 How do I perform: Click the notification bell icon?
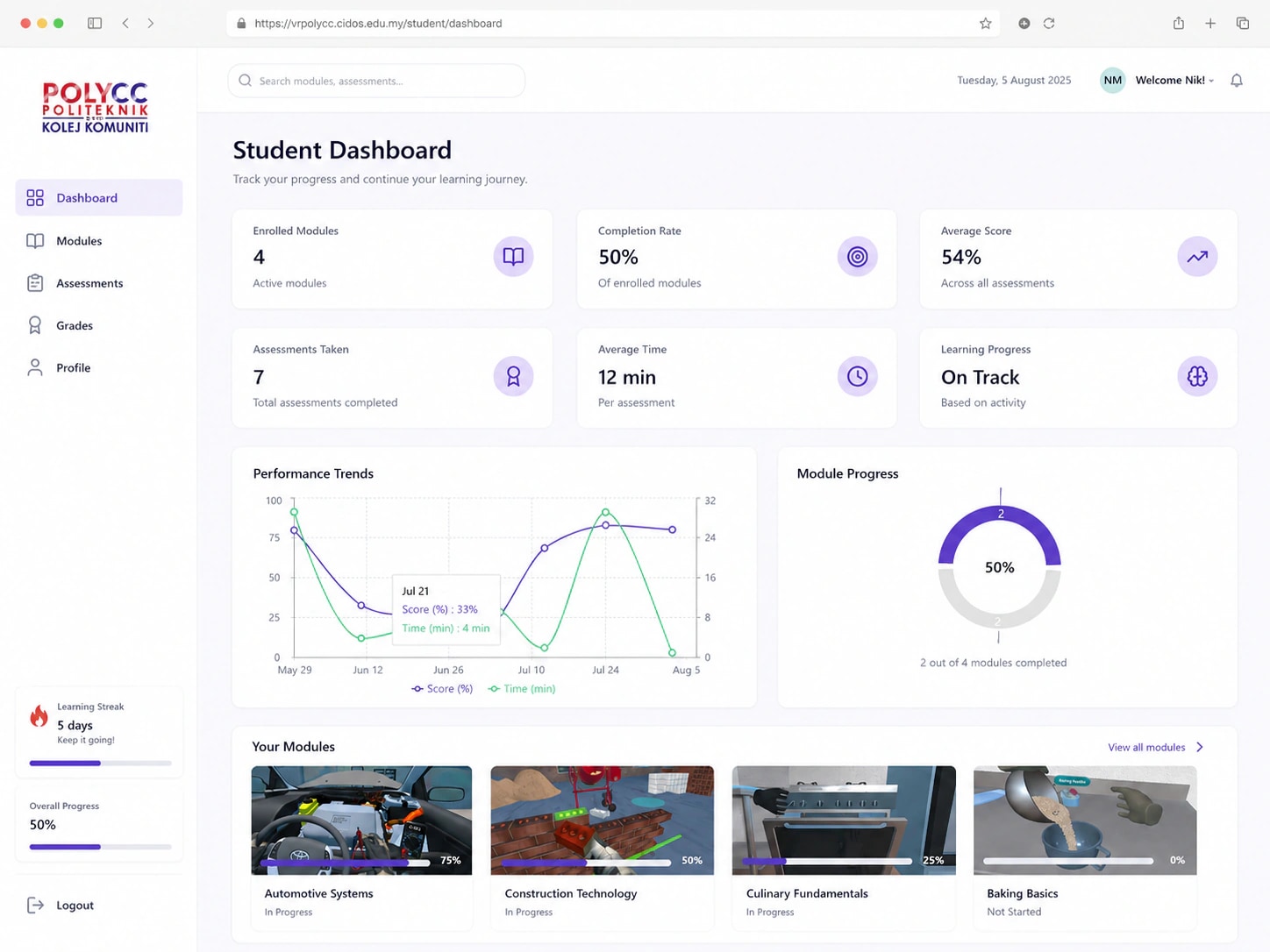pos(1237,81)
